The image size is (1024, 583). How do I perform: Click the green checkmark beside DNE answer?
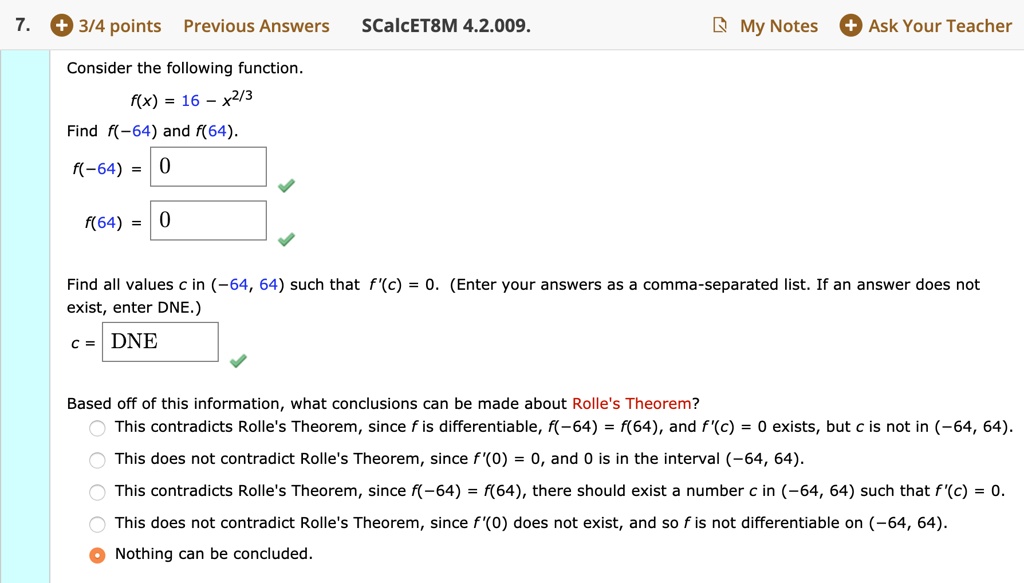(x=238, y=361)
